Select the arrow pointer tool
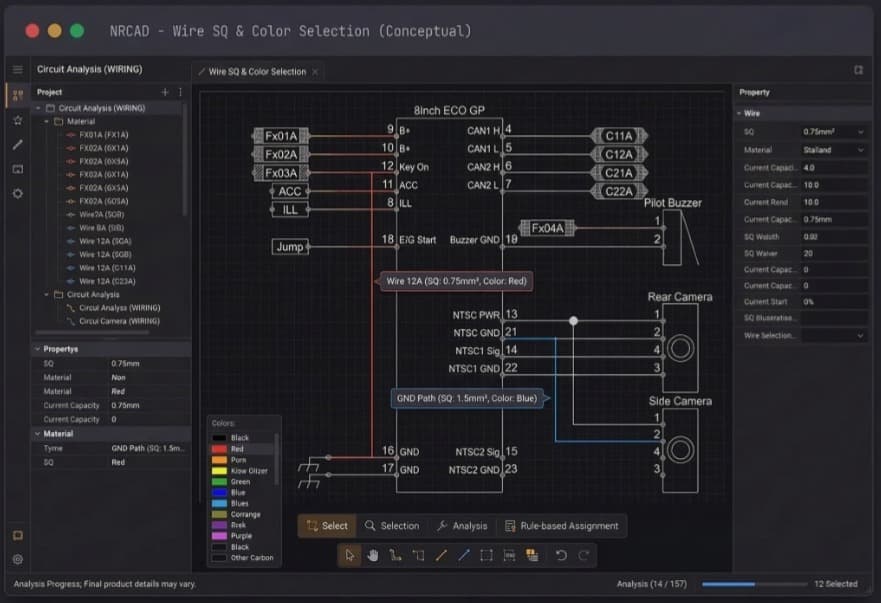 (349, 555)
